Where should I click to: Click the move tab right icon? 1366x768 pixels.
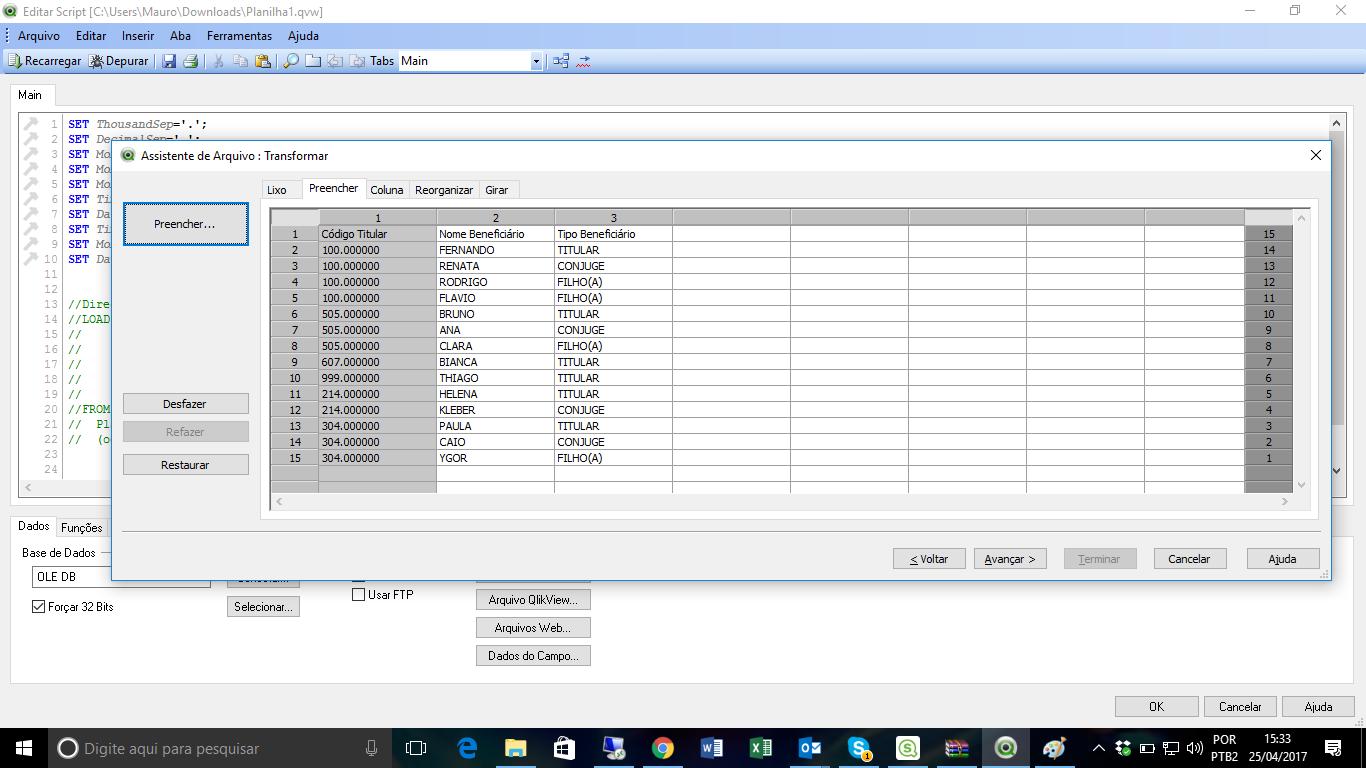[x=357, y=61]
